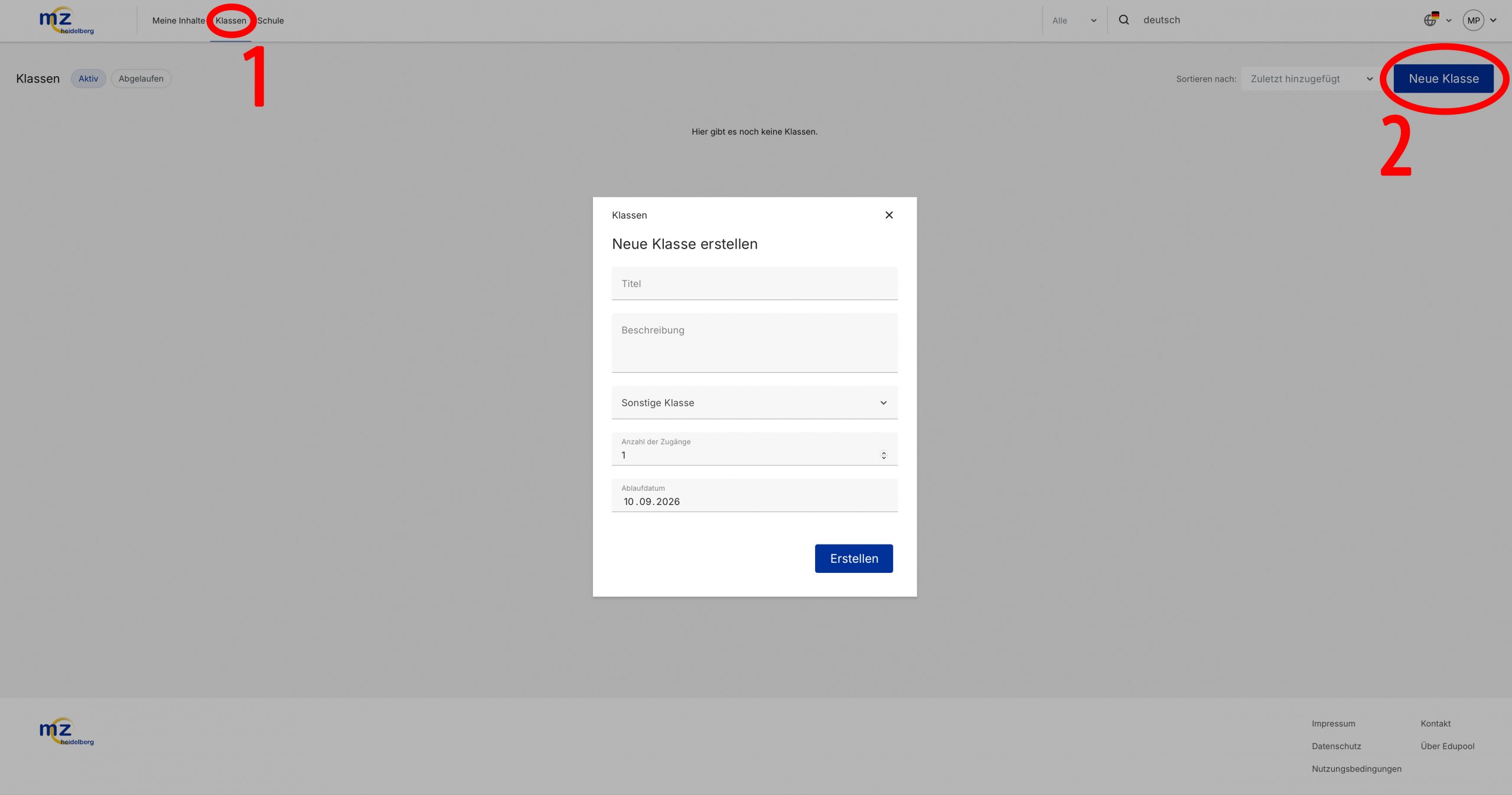Open the Meine Inhalte tab
Screen dimensions: 1512x795
178,21
